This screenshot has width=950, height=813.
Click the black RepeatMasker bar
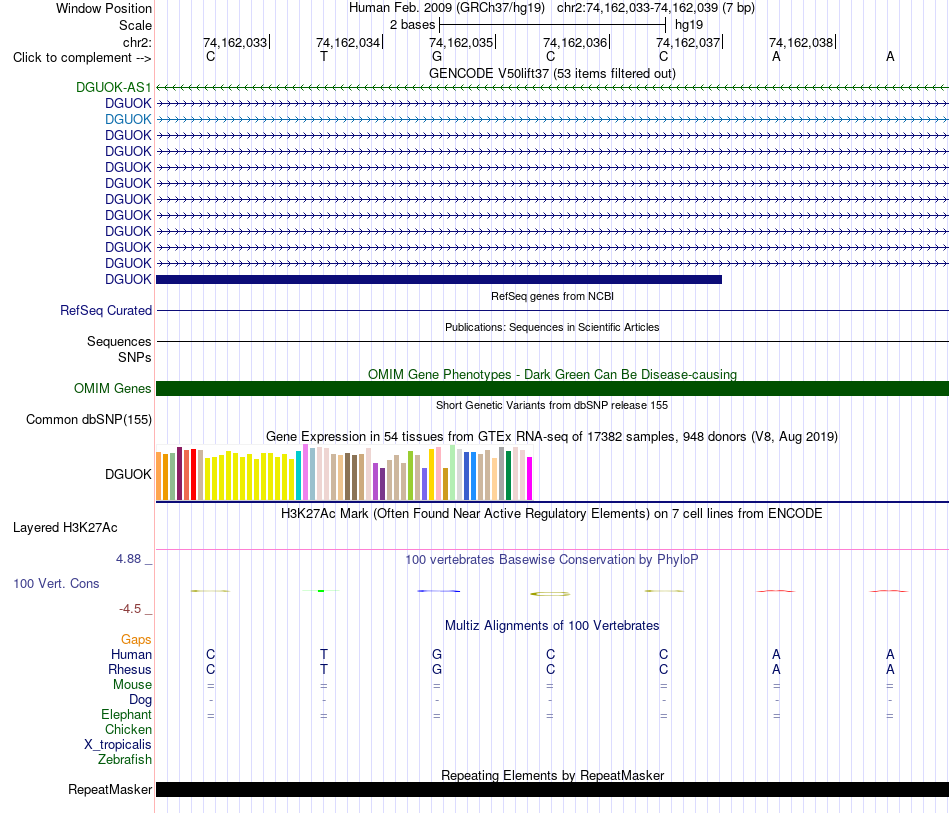click(552, 789)
